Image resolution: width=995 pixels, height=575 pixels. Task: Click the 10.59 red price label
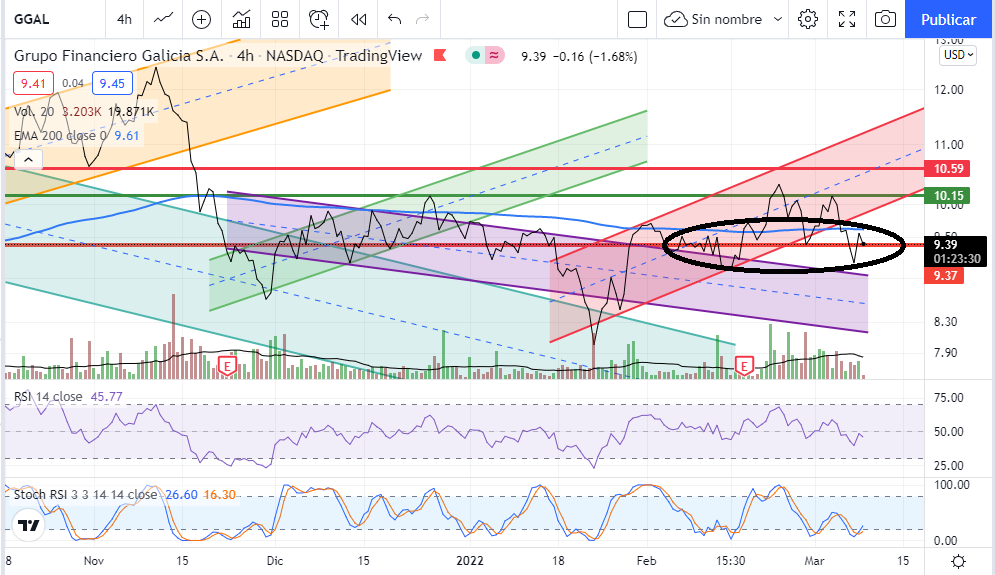click(948, 169)
